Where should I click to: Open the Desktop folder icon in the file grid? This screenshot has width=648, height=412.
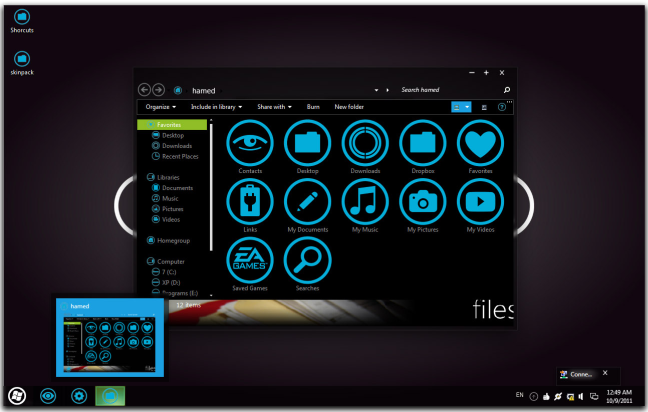307,143
